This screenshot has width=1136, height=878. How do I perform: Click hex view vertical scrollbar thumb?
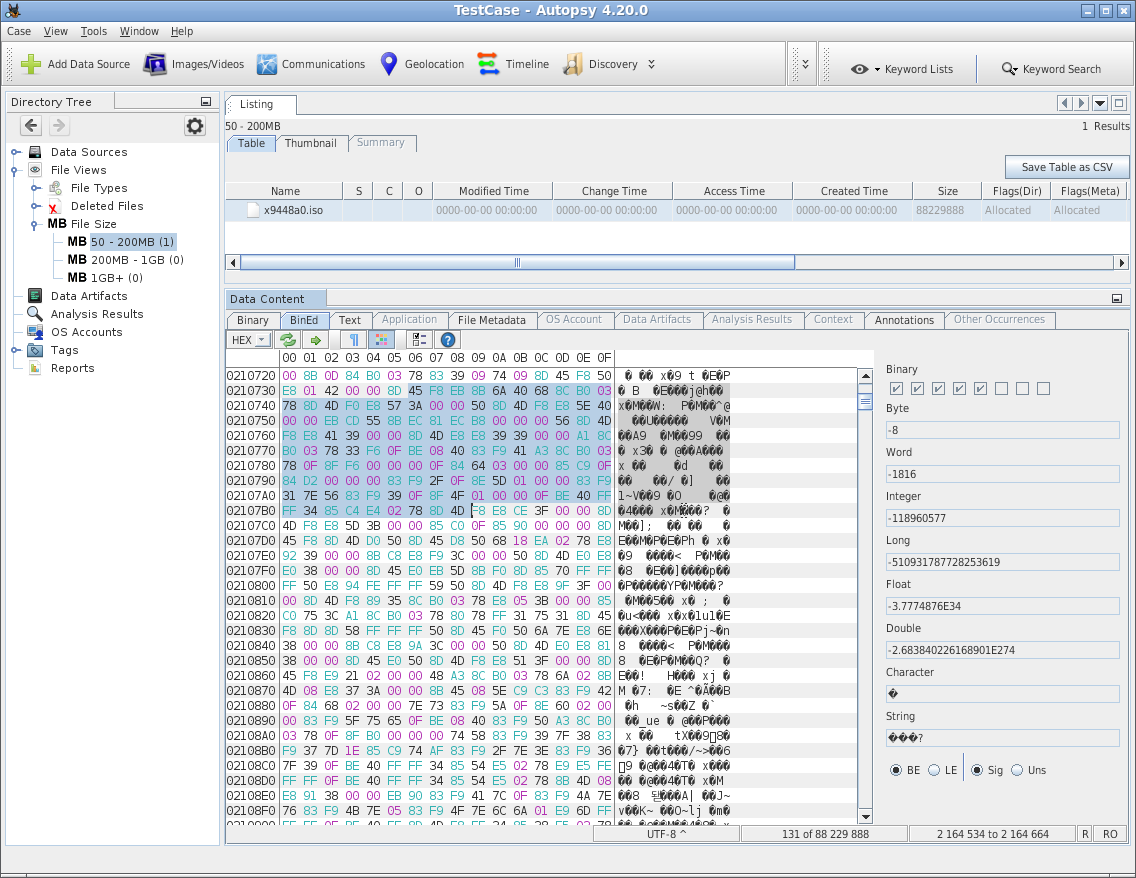865,402
